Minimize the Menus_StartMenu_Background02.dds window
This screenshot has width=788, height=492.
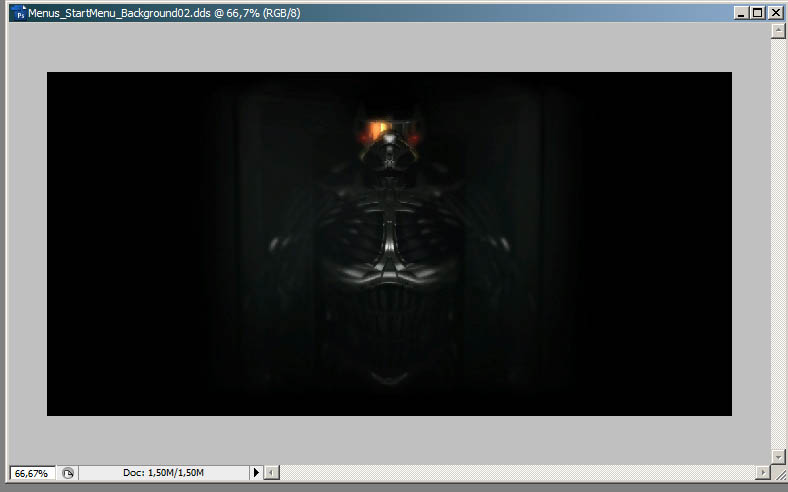point(740,13)
